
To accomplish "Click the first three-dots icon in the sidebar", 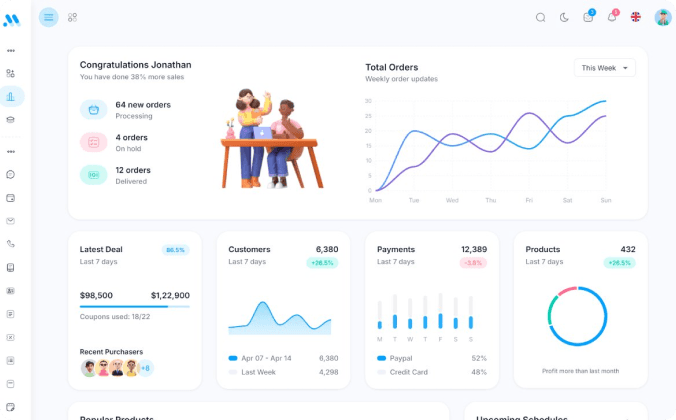I will pyautogui.click(x=11, y=50).
